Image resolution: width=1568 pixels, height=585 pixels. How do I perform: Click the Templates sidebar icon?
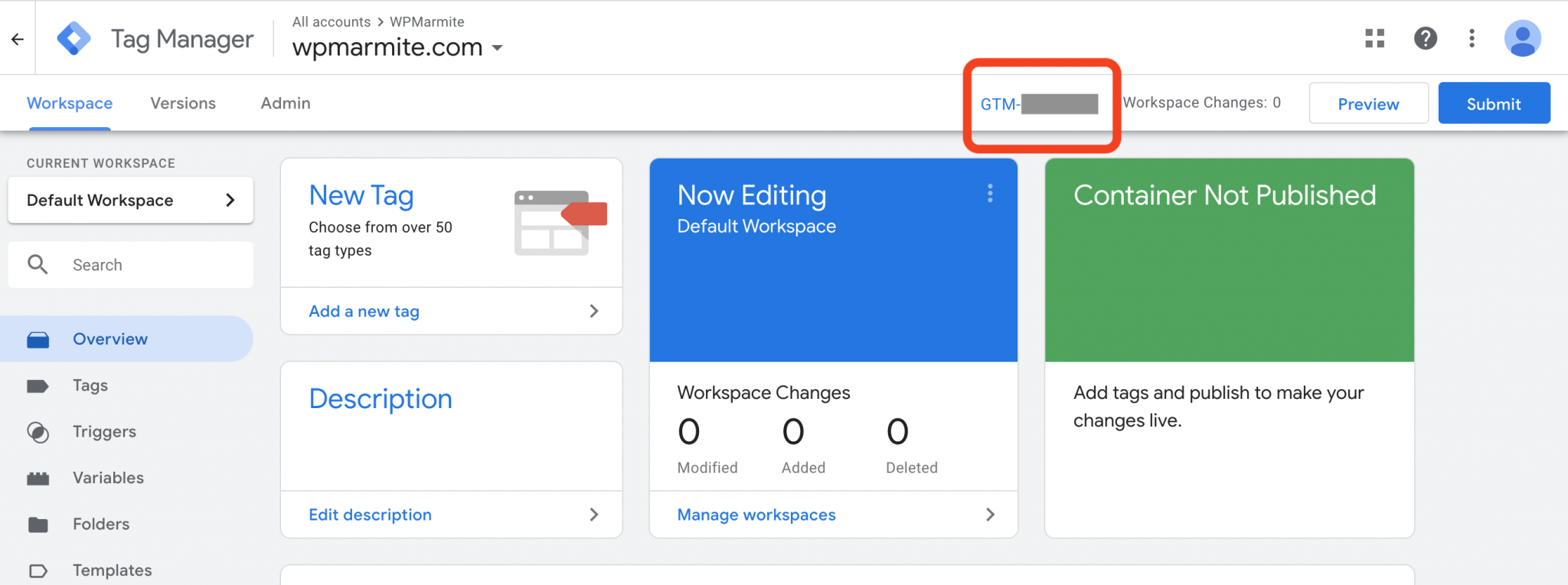(38, 571)
